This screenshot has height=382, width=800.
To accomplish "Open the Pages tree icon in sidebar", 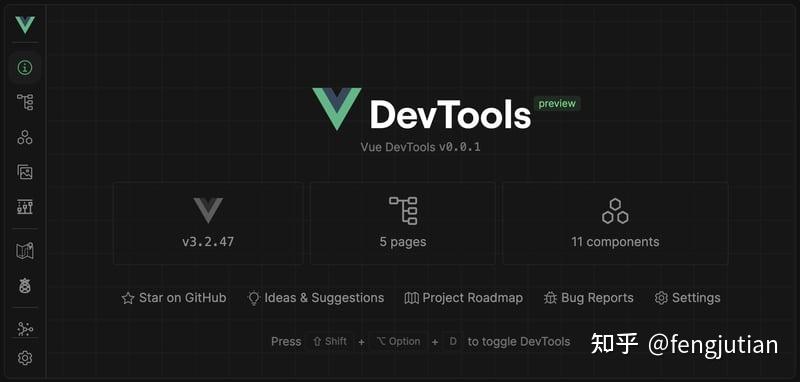I will [24, 102].
